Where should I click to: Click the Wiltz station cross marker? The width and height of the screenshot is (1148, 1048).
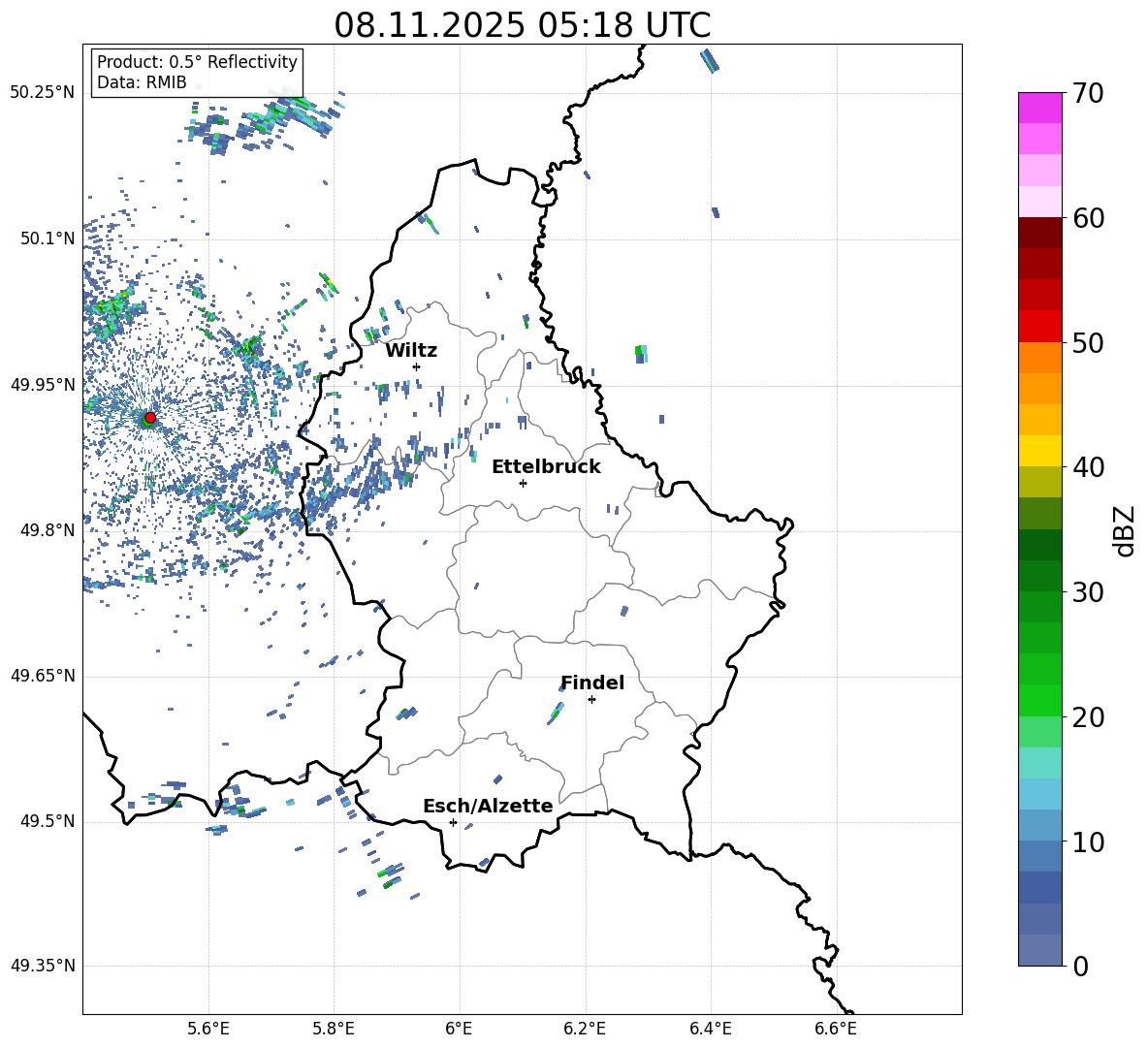[x=417, y=366]
